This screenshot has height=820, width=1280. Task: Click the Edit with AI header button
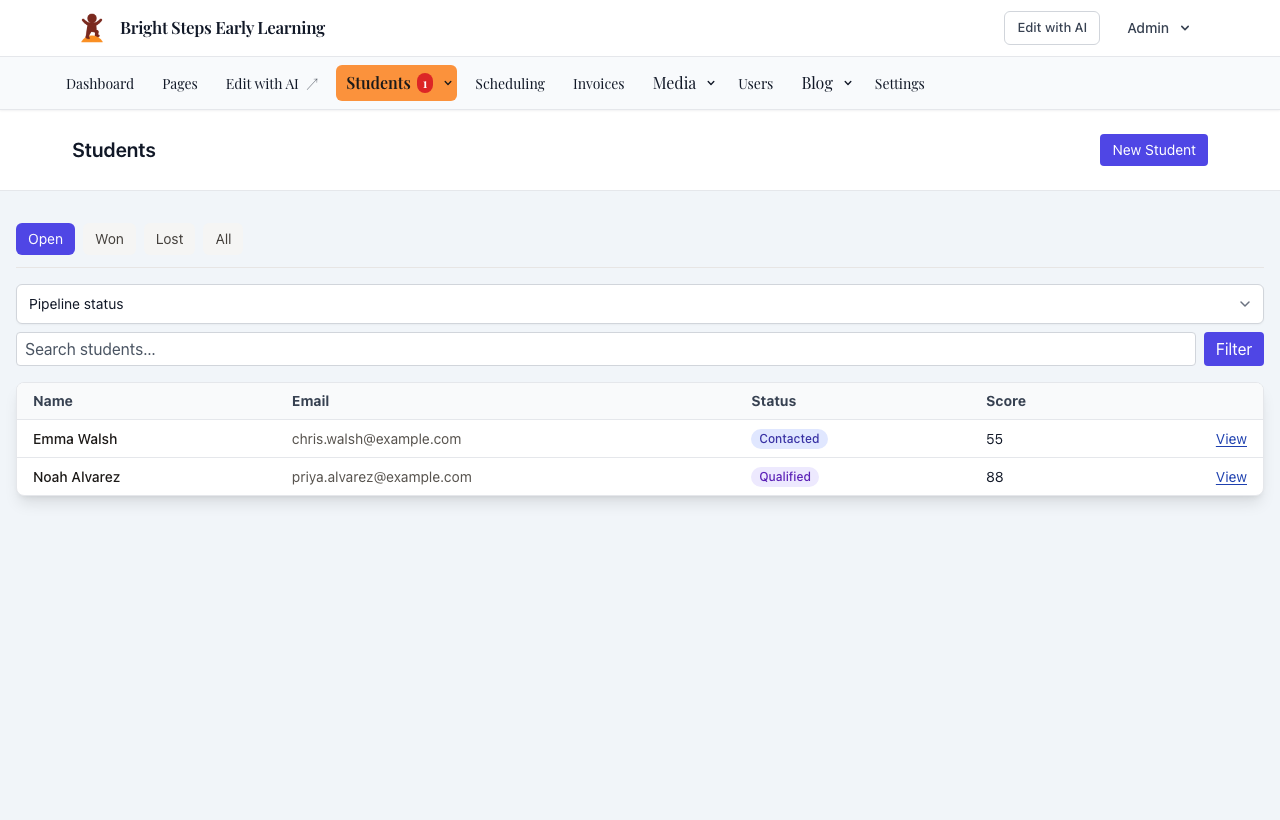1052,28
